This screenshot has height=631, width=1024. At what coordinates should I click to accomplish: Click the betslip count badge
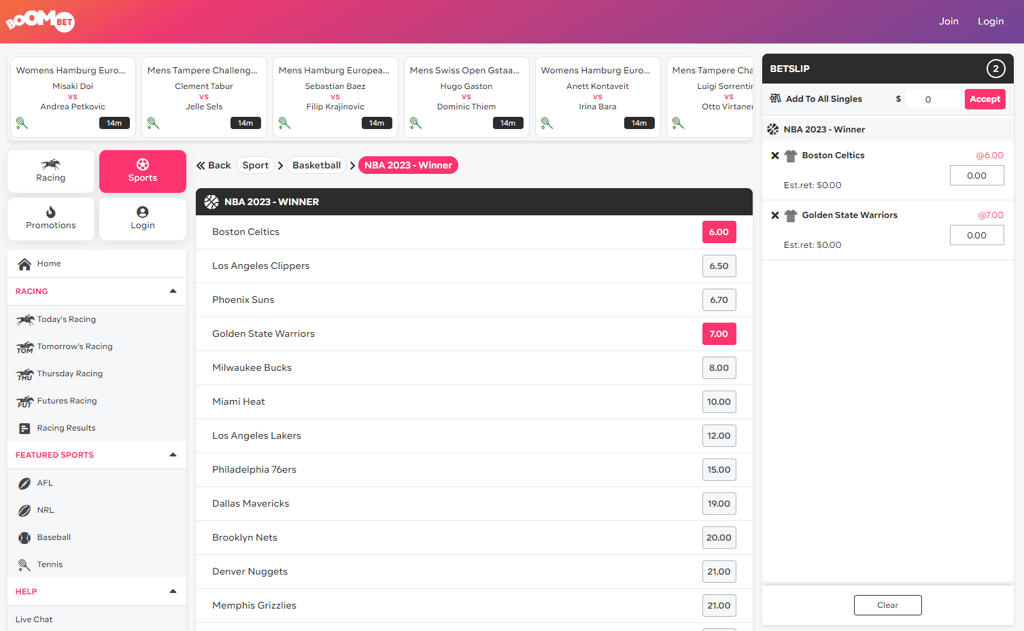tap(995, 69)
